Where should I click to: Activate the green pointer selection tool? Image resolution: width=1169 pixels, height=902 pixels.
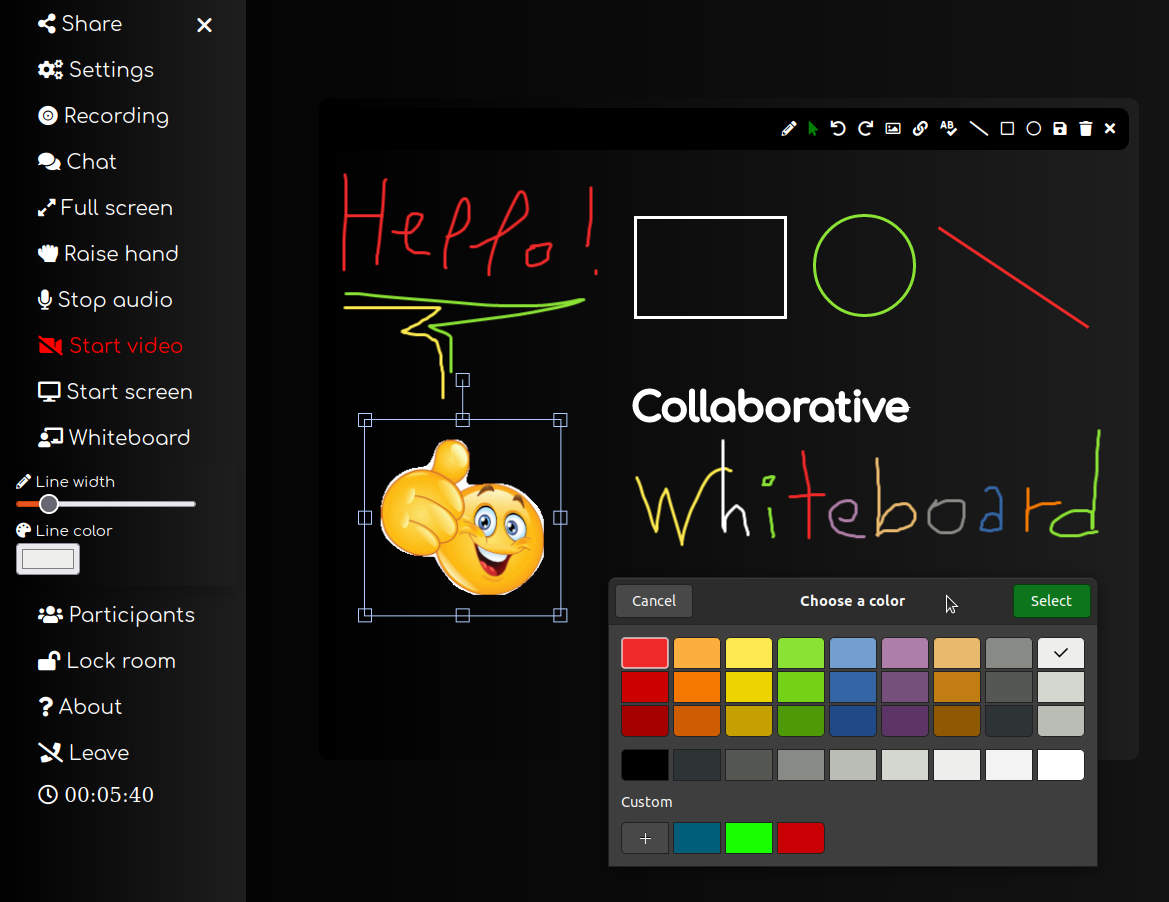point(812,128)
